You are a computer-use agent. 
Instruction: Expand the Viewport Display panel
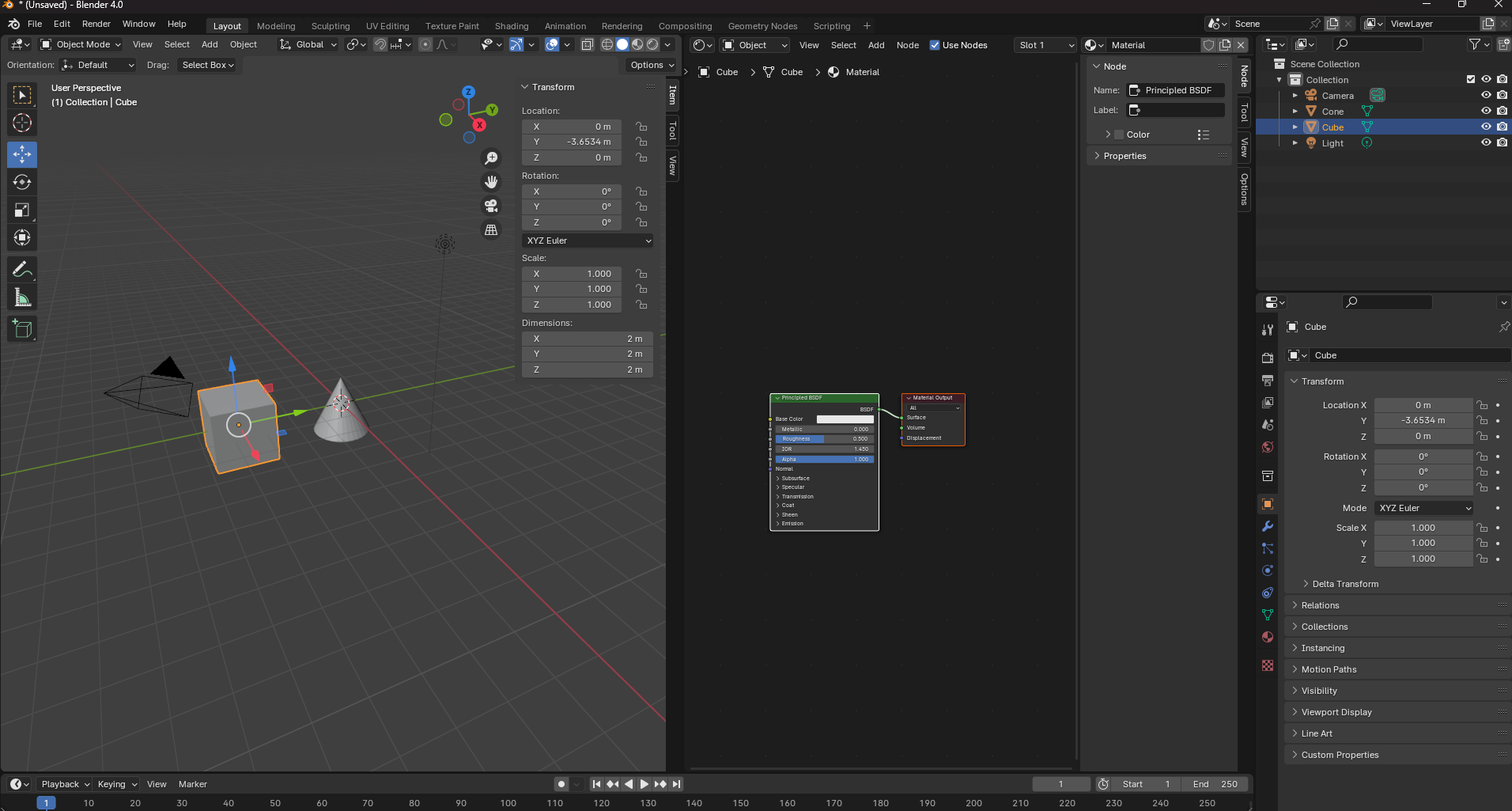pyautogui.click(x=1336, y=712)
